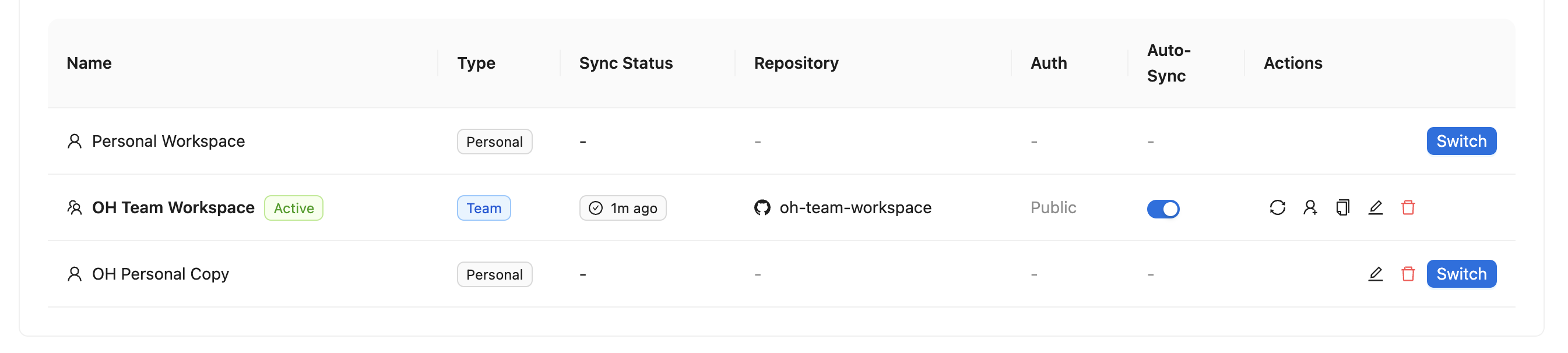Viewport: 1568px width, 353px height.
Task: Click the GitHub icon beside oh-team-workspace
Action: (761, 207)
